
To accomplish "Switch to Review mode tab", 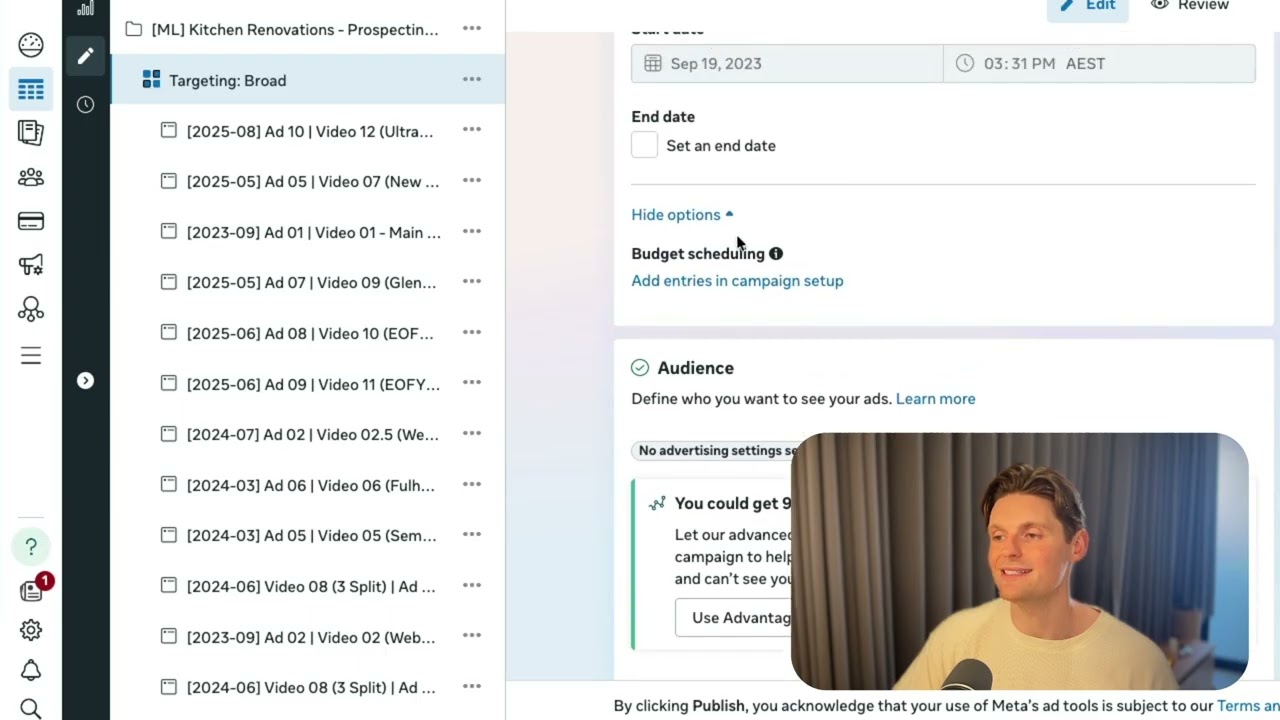I will click(x=1190, y=6).
